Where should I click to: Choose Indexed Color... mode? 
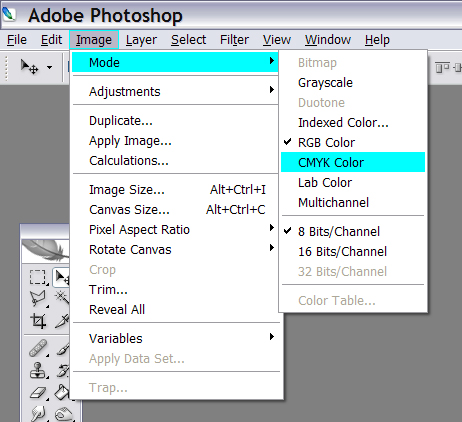[x=353, y=122]
